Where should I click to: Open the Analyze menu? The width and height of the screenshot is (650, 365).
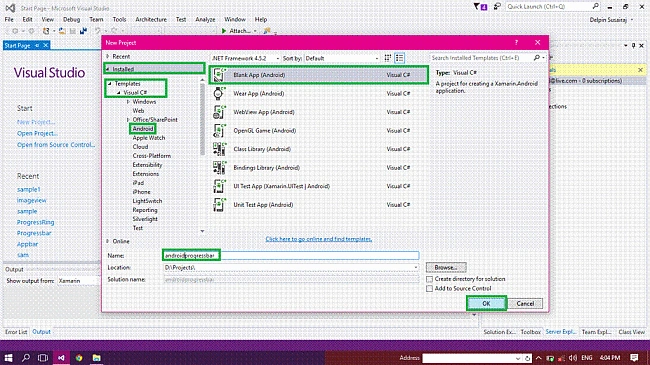pos(205,19)
